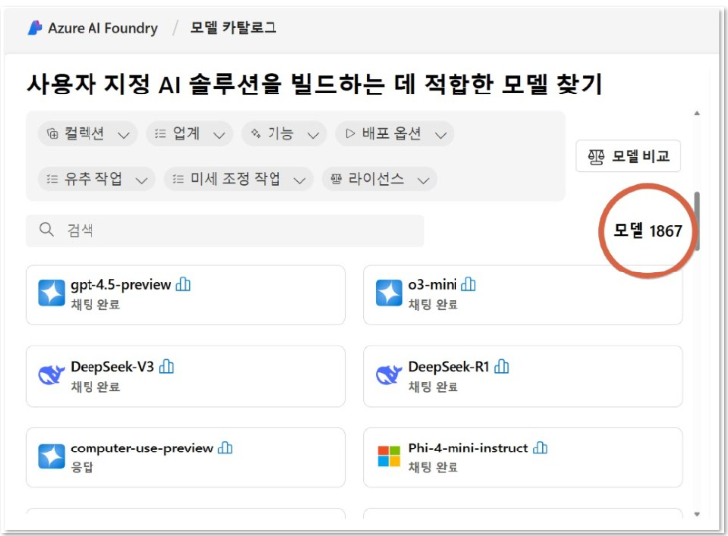Click the DeepSeek-V3 whale icon
Image resolution: width=728 pixels, height=536 pixels.
(x=51, y=375)
